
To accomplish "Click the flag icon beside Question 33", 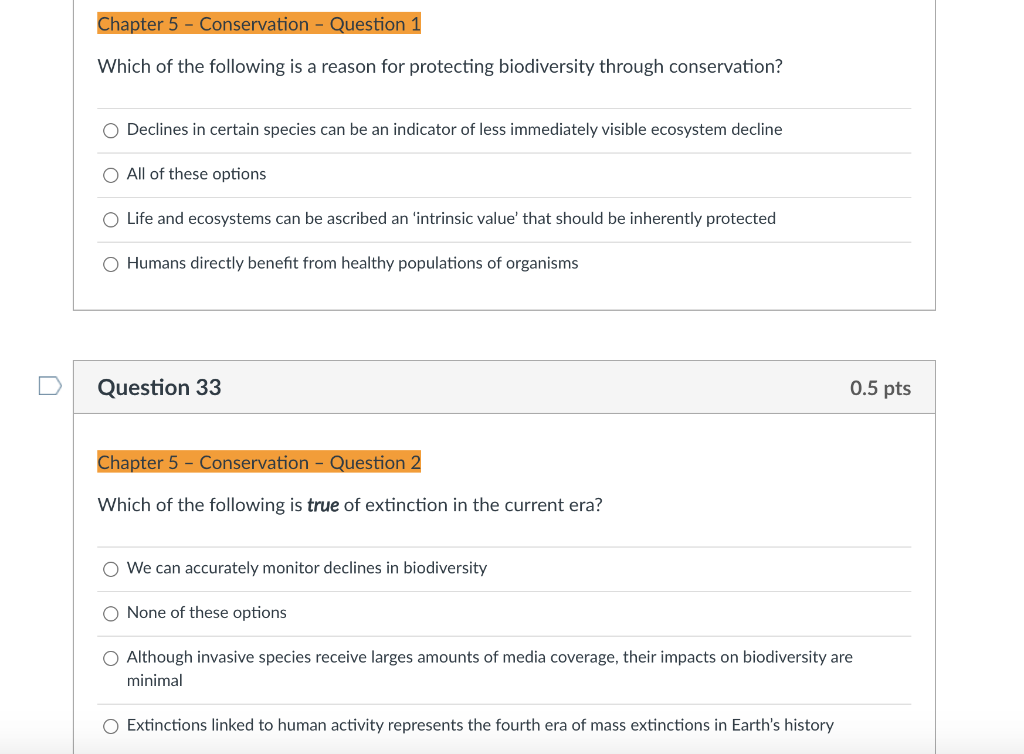I will tap(48, 384).
